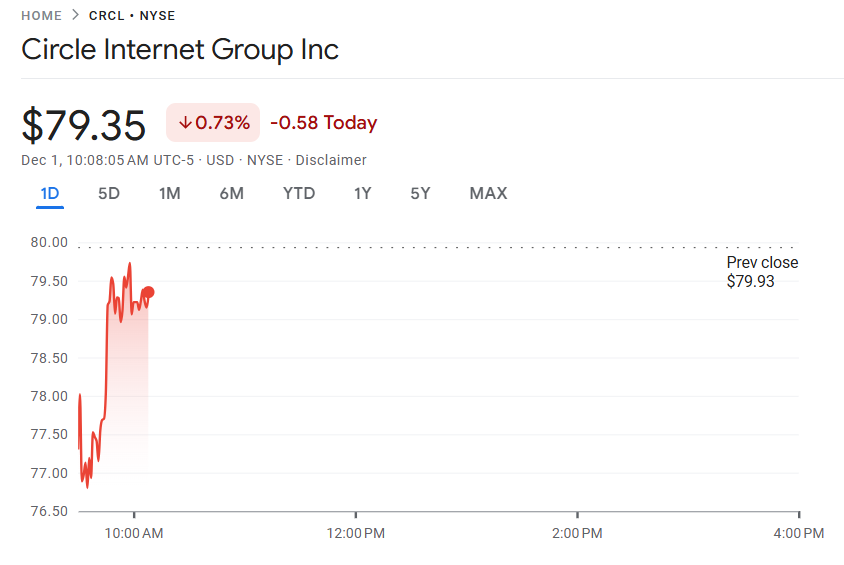
Task: Switch to the 6M range tab
Action: point(231,193)
